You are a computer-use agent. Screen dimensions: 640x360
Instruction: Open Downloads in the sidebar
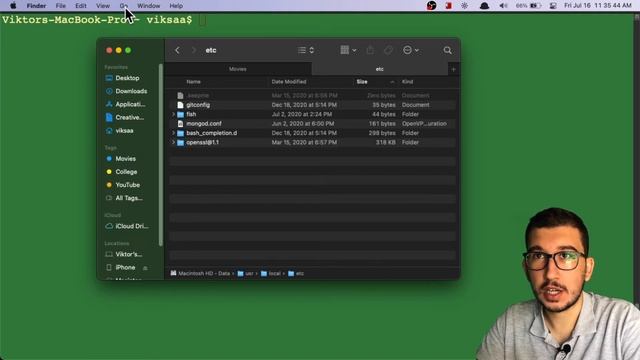tap(131, 91)
